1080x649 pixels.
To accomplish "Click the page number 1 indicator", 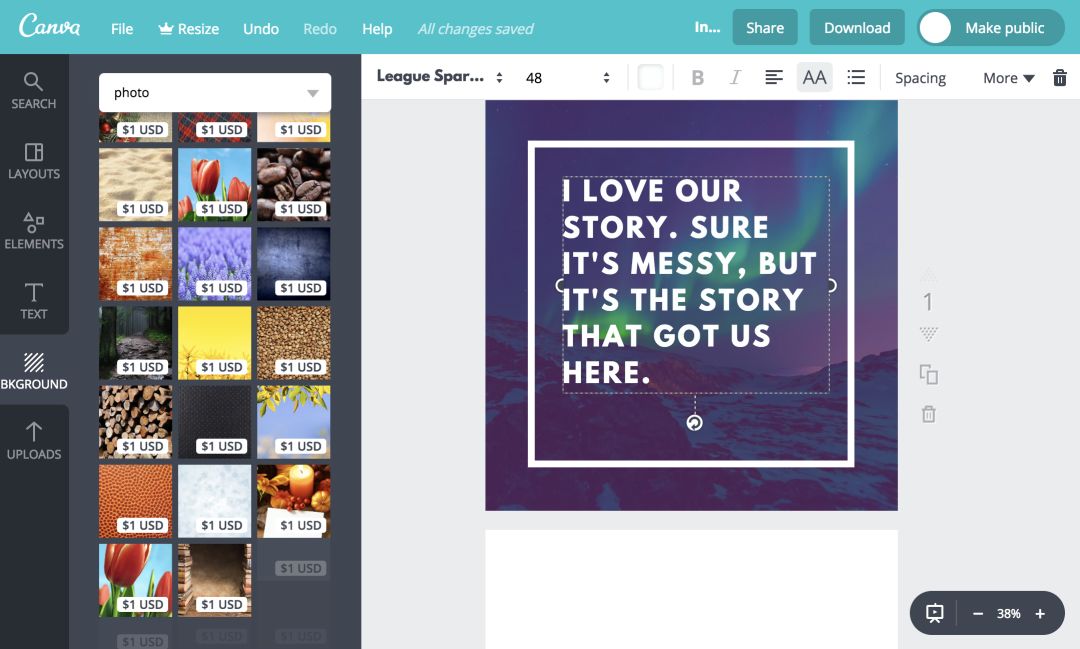I will point(928,302).
